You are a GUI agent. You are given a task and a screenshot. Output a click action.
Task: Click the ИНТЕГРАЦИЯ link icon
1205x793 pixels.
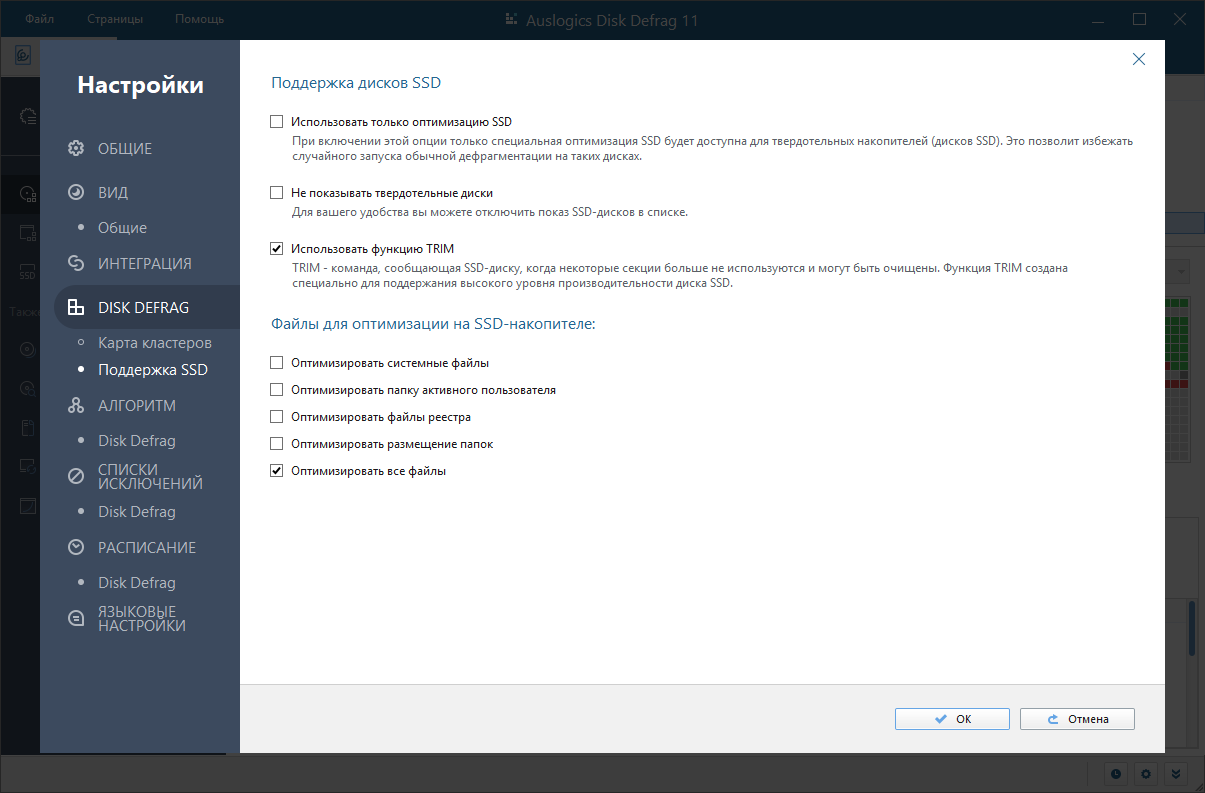point(76,264)
